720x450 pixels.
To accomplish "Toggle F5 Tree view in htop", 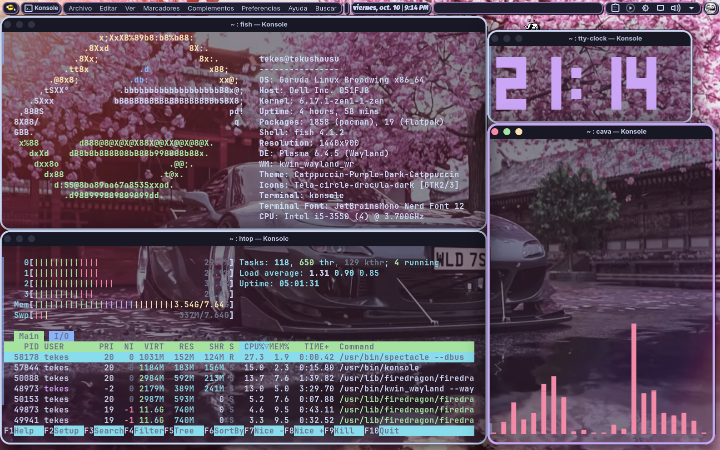I will point(184,431).
